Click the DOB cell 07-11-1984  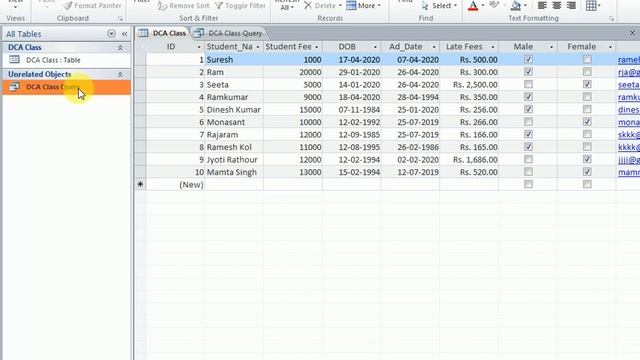click(351, 110)
